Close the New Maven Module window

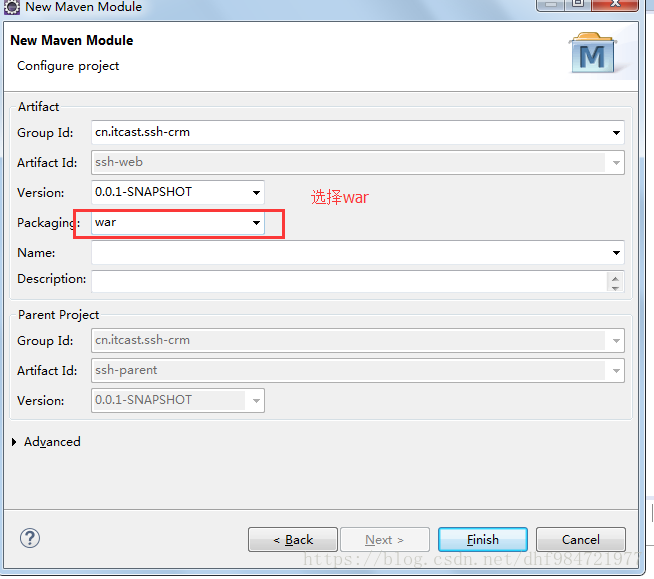tap(614, 5)
